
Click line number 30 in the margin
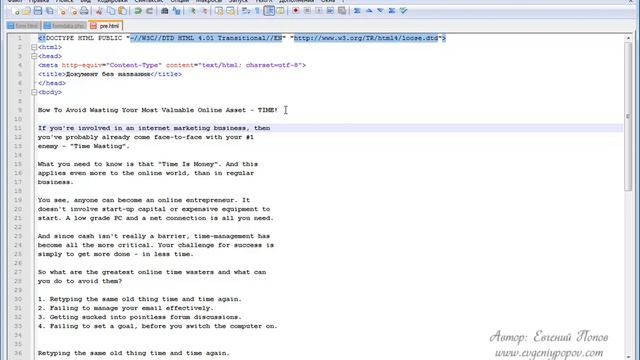[18, 299]
